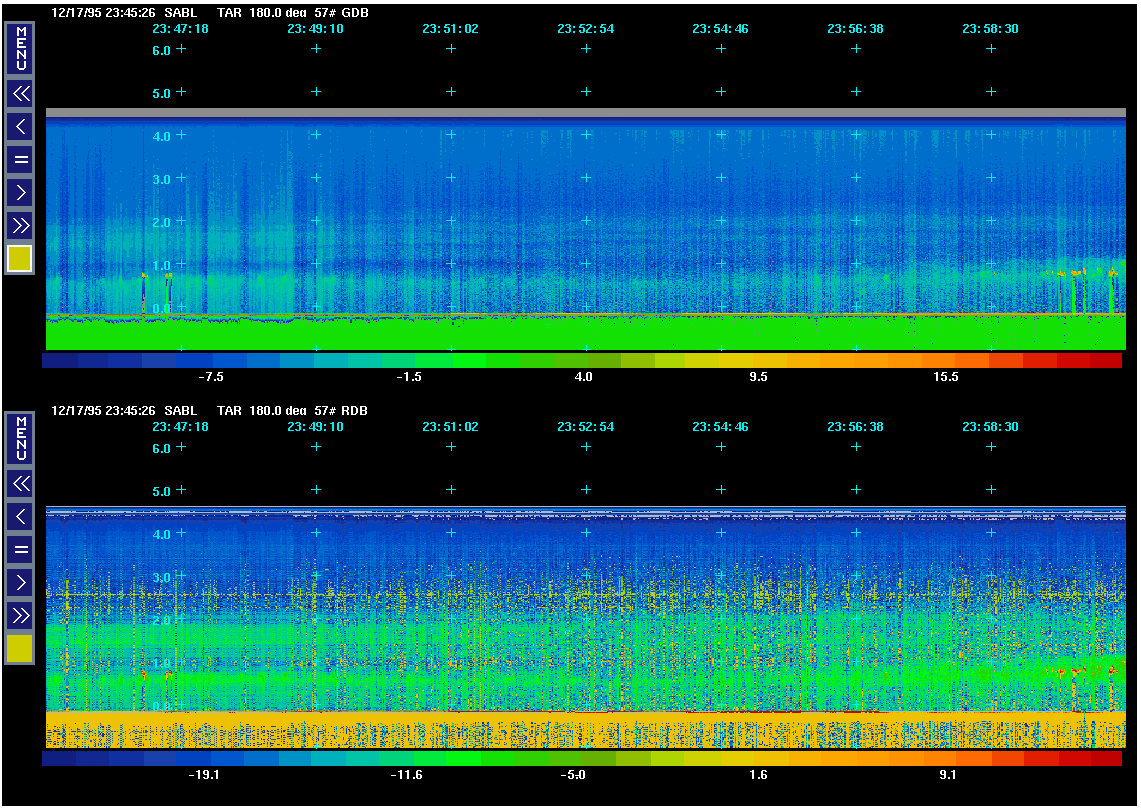Click red end of top color scale
This screenshot has width=1141, height=810.
(x=1106, y=360)
